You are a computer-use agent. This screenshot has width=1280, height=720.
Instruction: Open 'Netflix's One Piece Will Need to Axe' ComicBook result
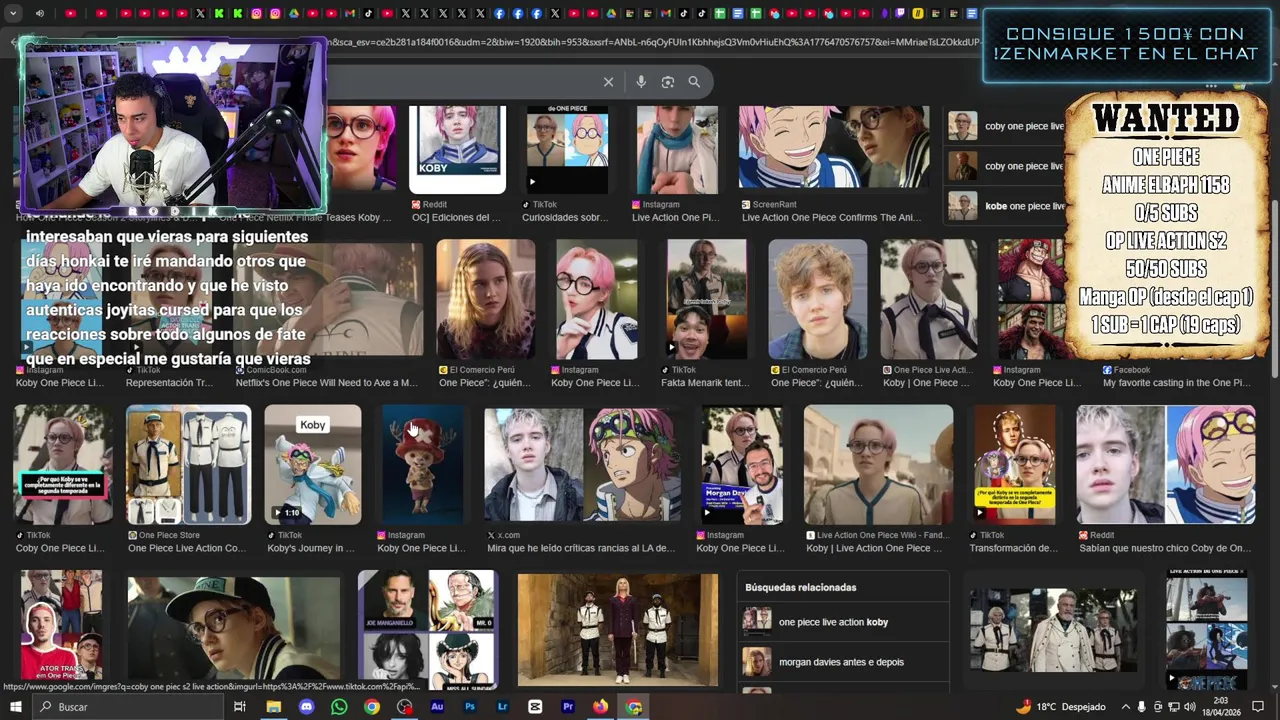[x=327, y=383]
